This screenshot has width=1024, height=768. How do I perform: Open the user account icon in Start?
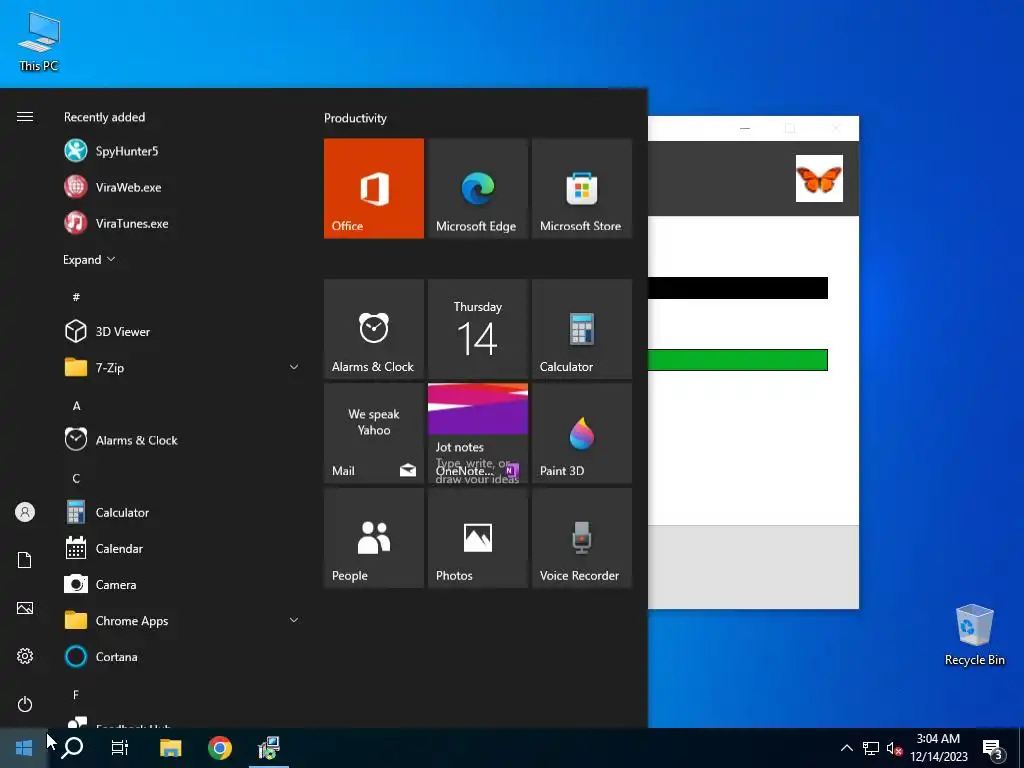point(25,512)
